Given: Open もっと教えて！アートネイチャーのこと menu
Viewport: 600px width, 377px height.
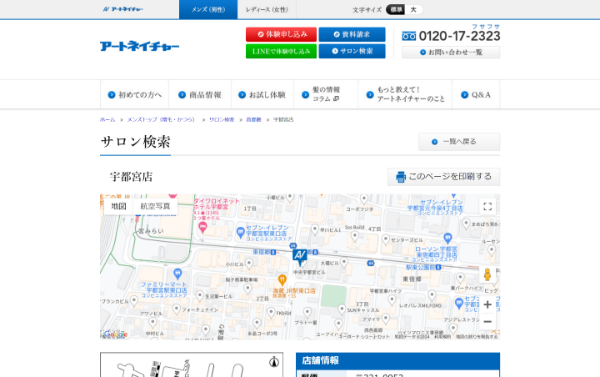Looking at the screenshot, I should (406, 95).
